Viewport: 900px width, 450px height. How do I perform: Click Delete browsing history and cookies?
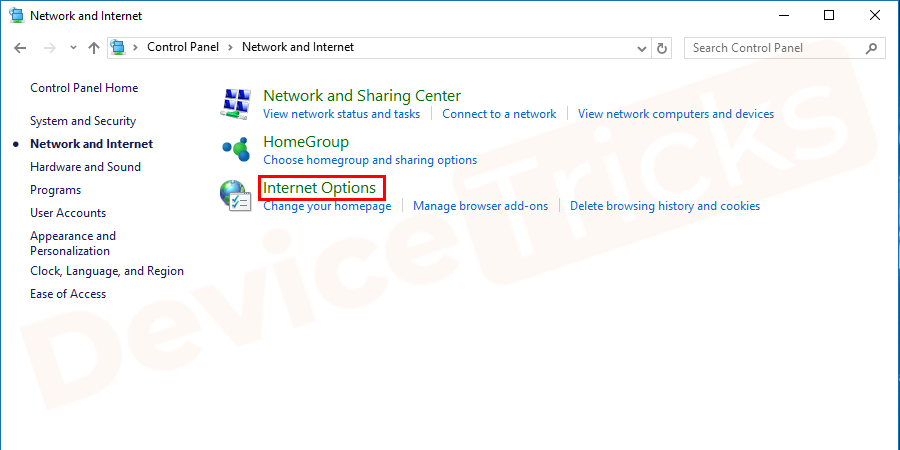(x=665, y=205)
